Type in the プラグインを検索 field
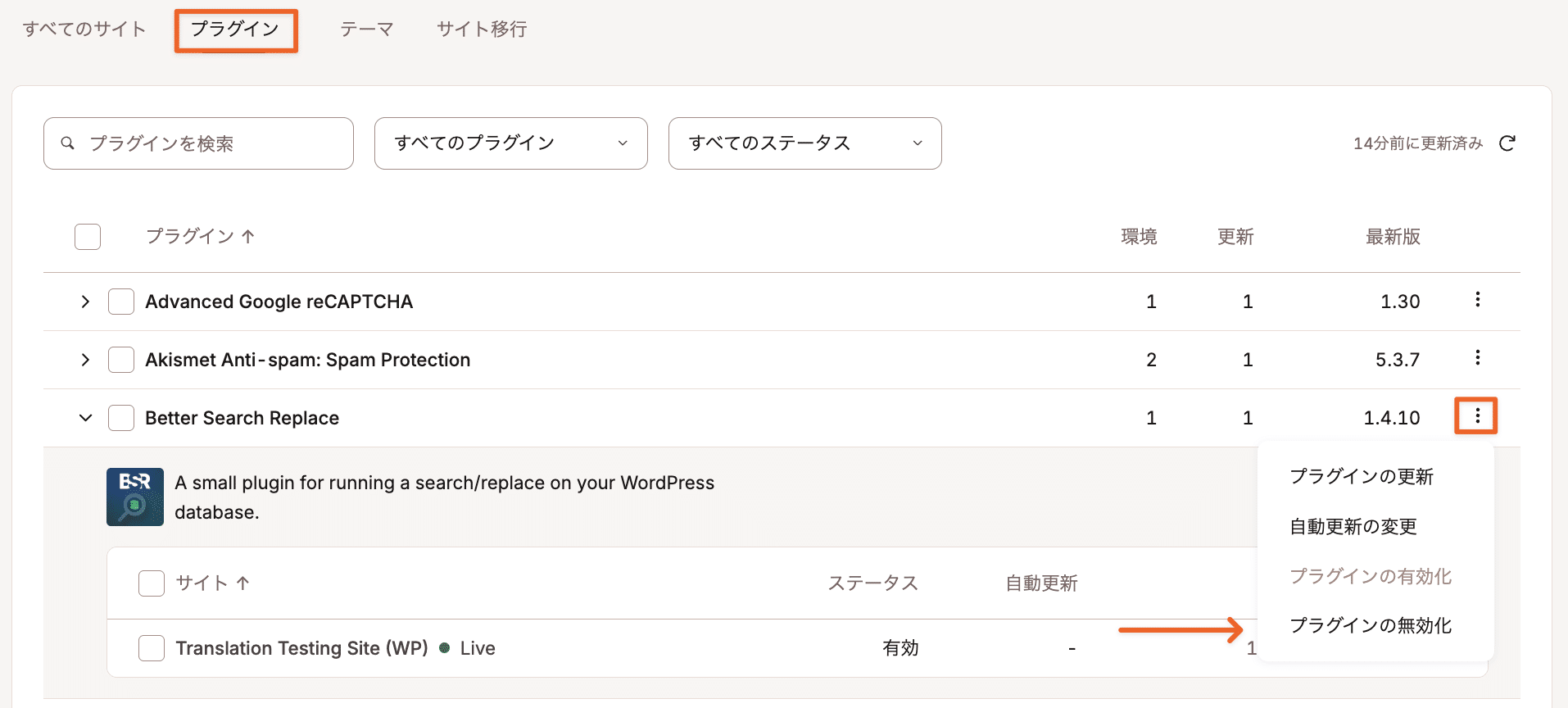Viewport: 1568px width, 708px height. (x=213, y=143)
